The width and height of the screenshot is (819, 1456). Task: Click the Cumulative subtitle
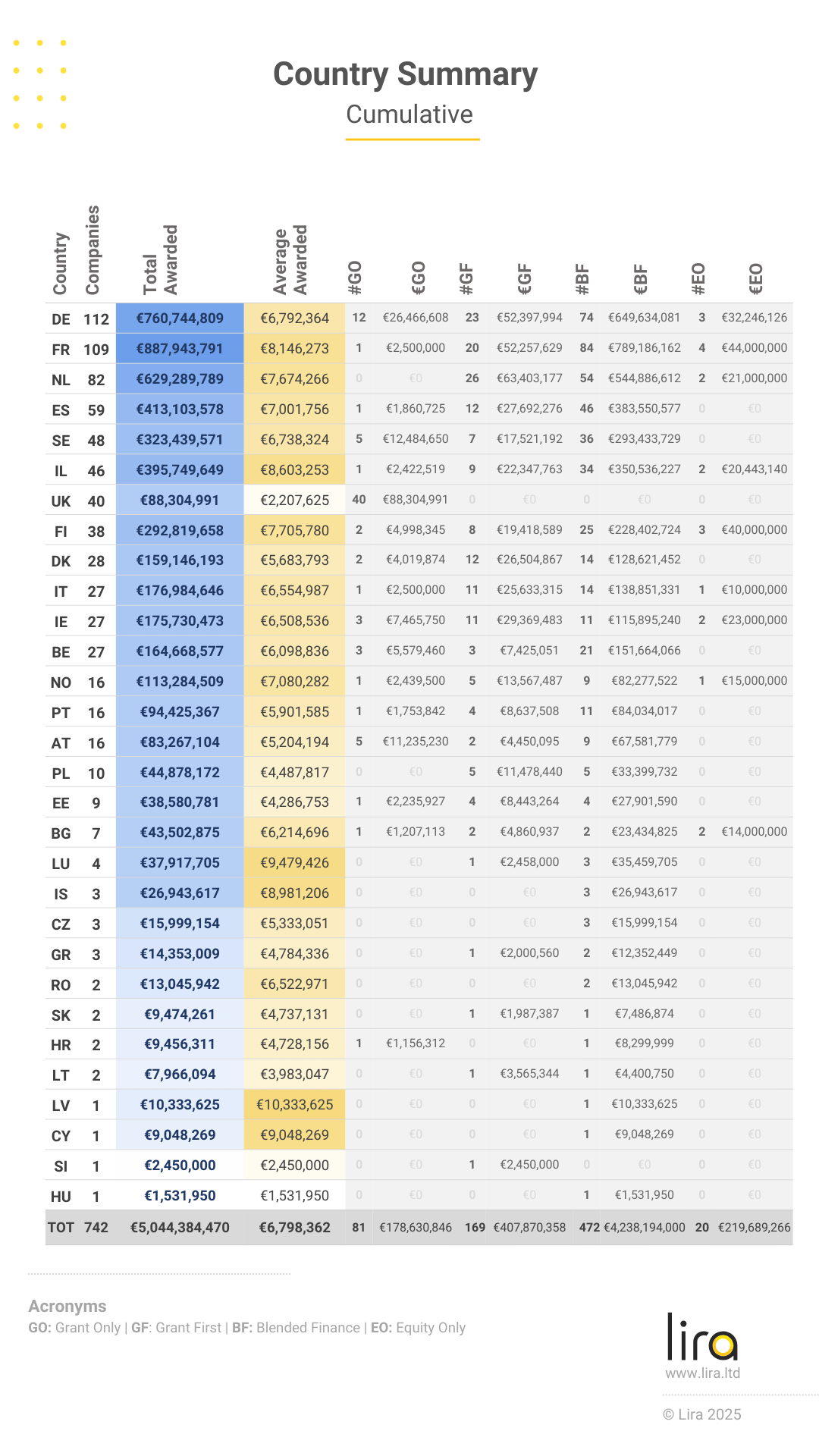(x=409, y=115)
